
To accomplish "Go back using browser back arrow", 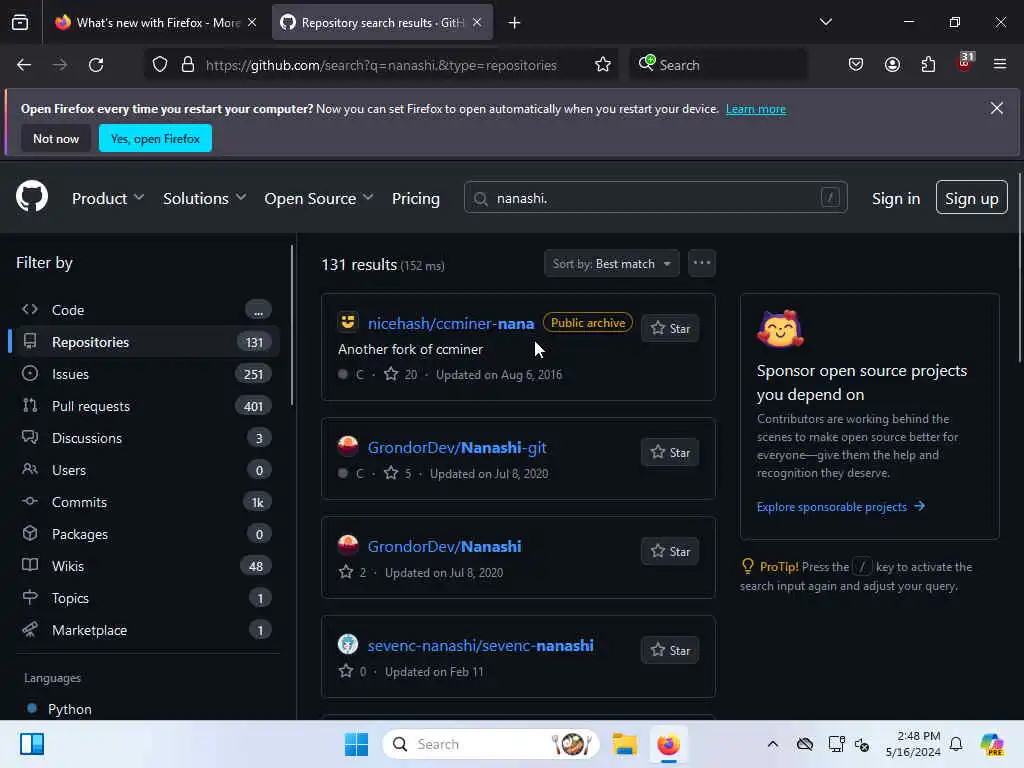I will pyautogui.click(x=24, y=65).
